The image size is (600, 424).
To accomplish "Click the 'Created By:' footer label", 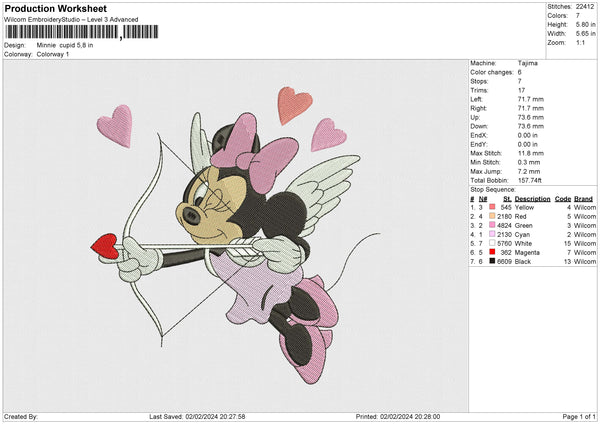I will pyautogui.click(x=21, y=416).
